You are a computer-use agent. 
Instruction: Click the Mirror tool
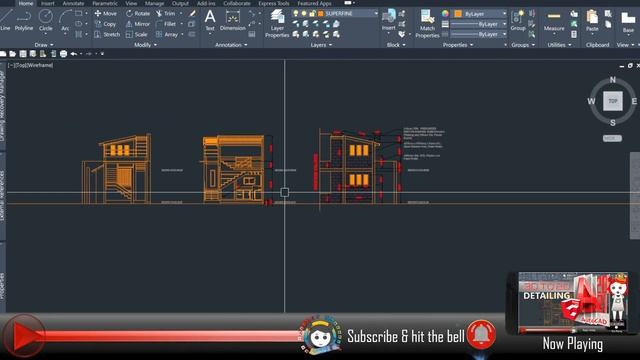coord(138,24)
